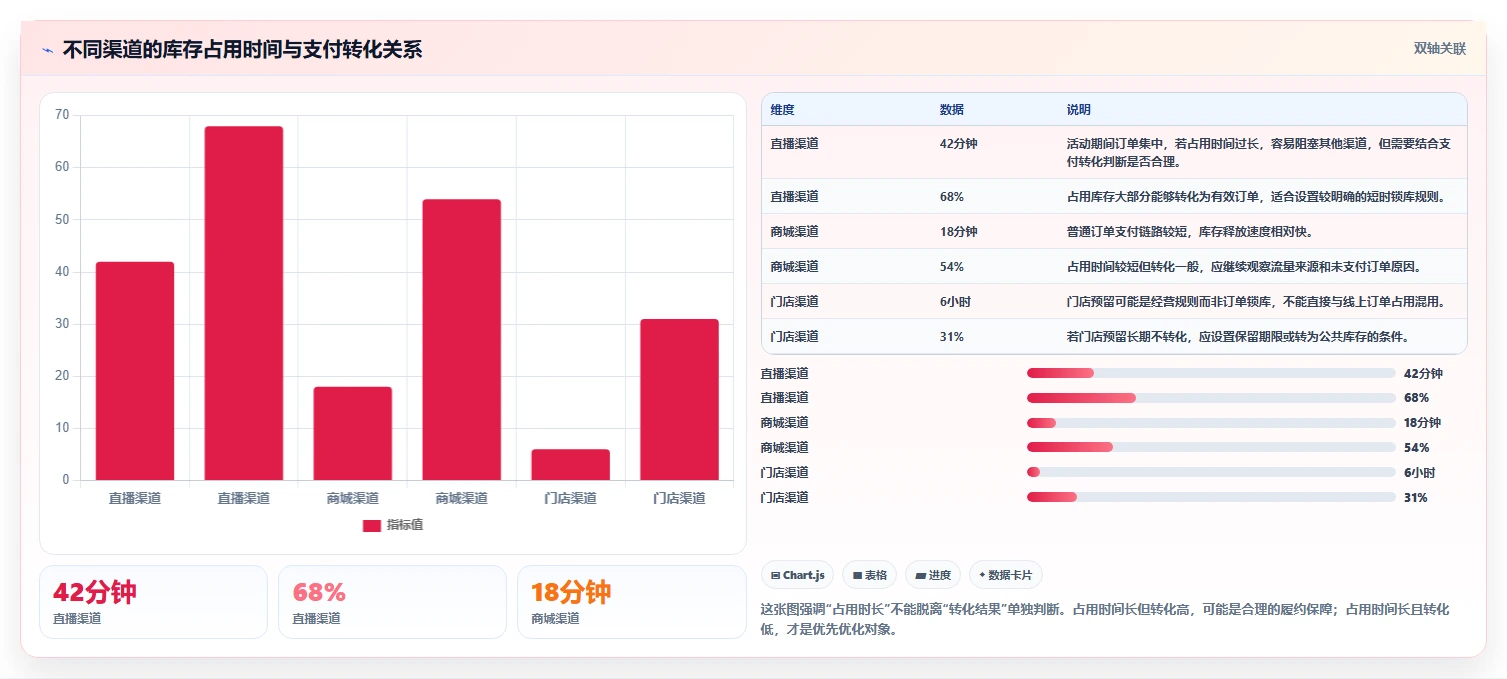Click the 数据卡片 chip
The image size is (1507, 679).
tap(1006, 575)
